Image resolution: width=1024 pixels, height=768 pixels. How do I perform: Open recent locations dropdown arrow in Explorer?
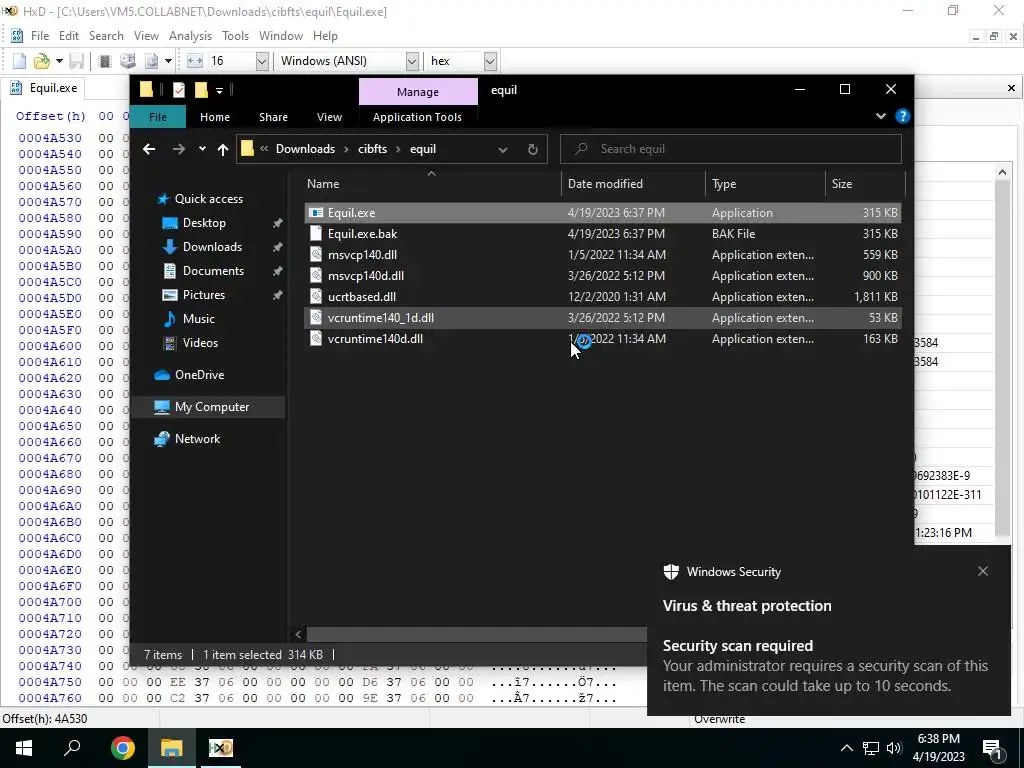pyautogui.click(x=202, y=149)
